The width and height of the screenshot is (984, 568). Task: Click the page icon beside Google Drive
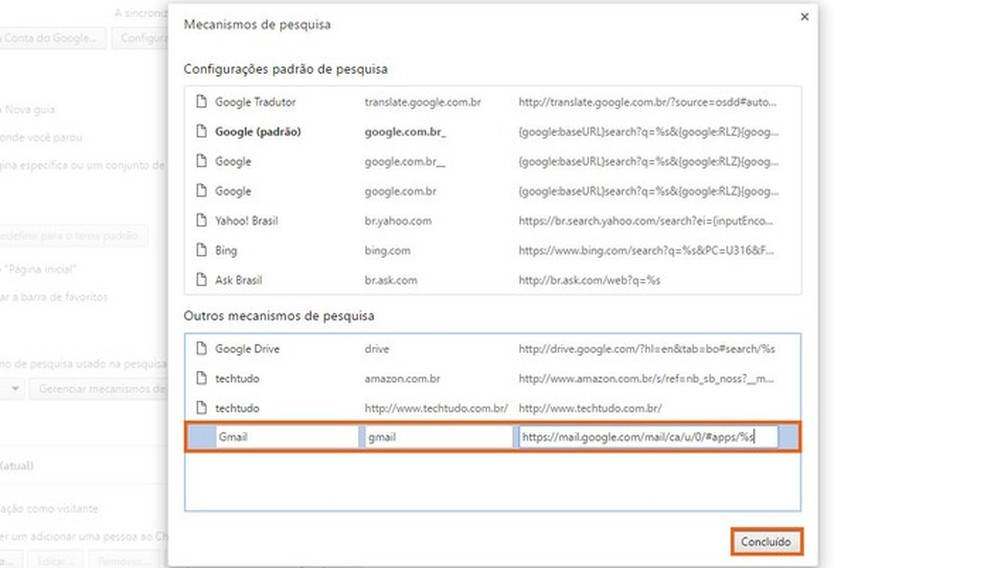(201, 348)
